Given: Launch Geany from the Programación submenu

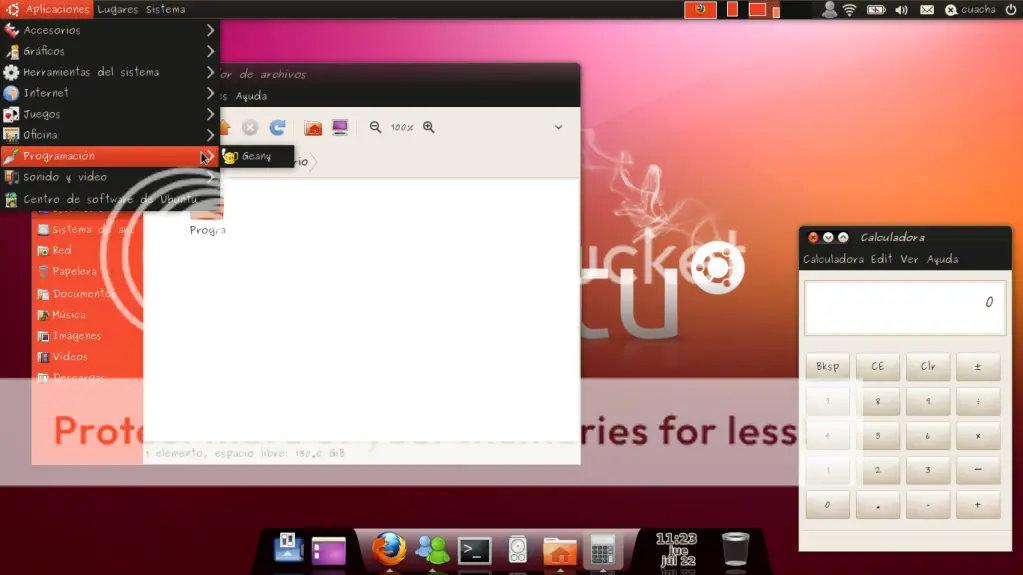Looking at the screenshot, I should (256, 156).
